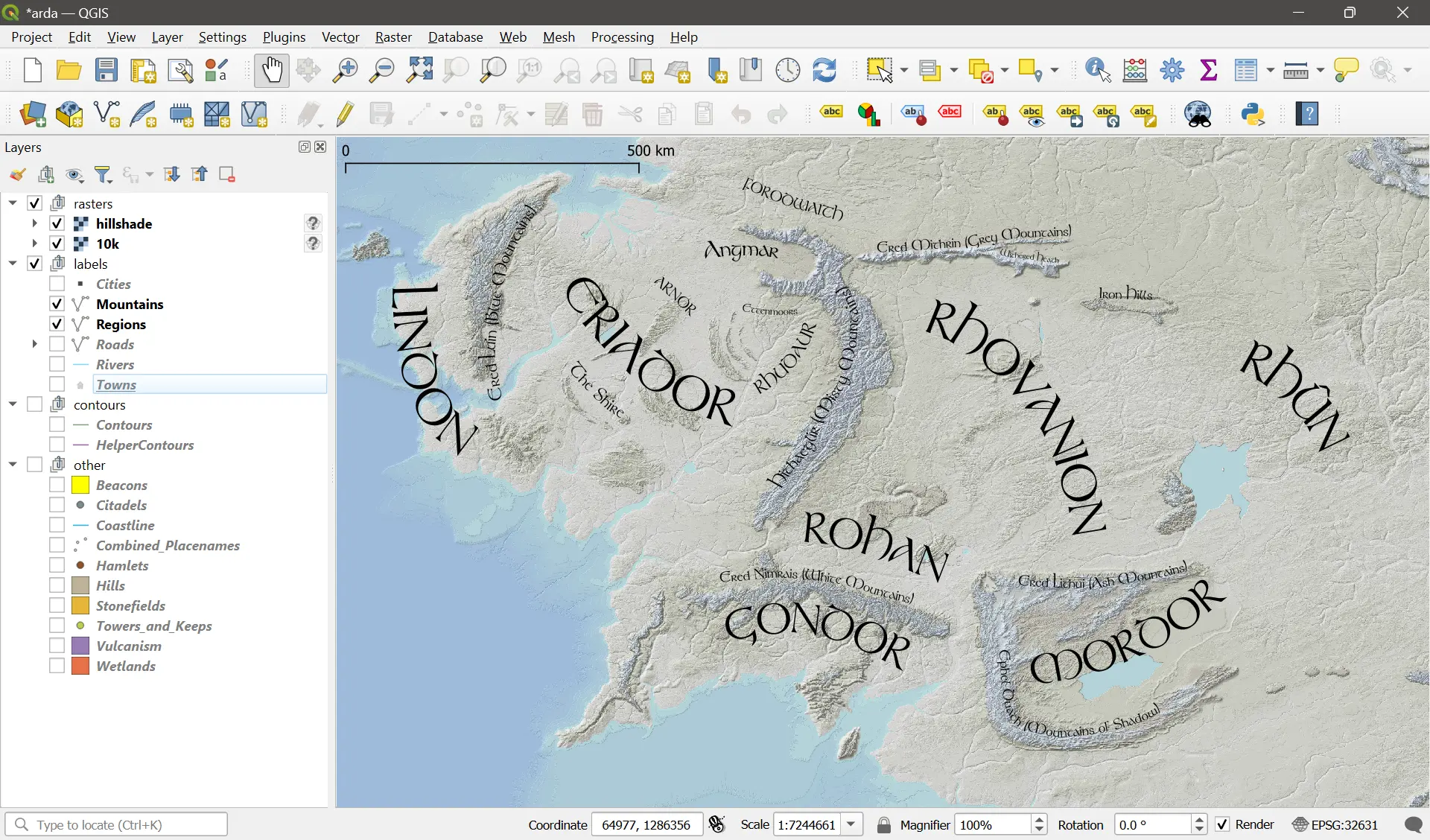The height and width of the screenshot is (840, 1430).
Task: Click the Statistical Summary sigma icon
Action: [x=1209, y=70]
